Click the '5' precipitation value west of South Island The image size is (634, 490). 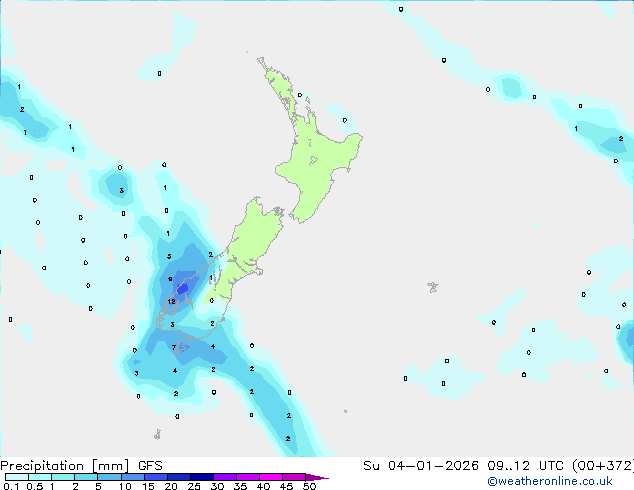point(169,256)
